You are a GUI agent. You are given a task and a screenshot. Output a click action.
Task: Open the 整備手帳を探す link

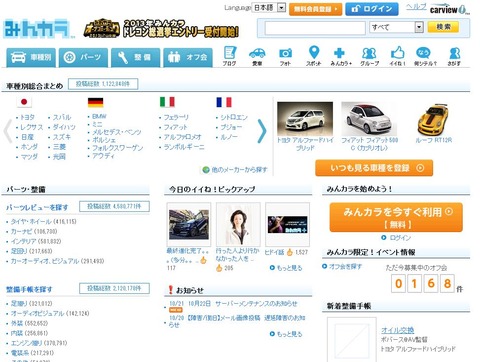(29, 289)
